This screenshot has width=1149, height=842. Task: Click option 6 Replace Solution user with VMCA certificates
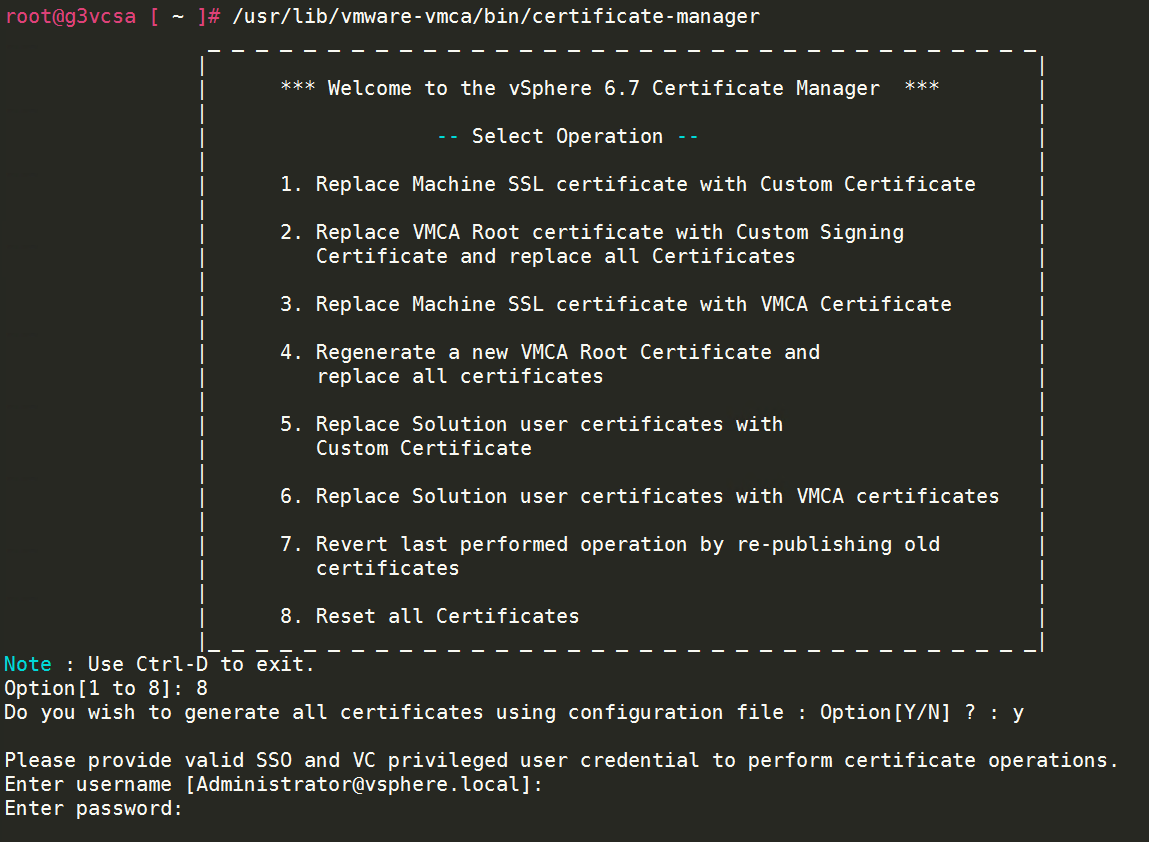(x=640, y=496)
